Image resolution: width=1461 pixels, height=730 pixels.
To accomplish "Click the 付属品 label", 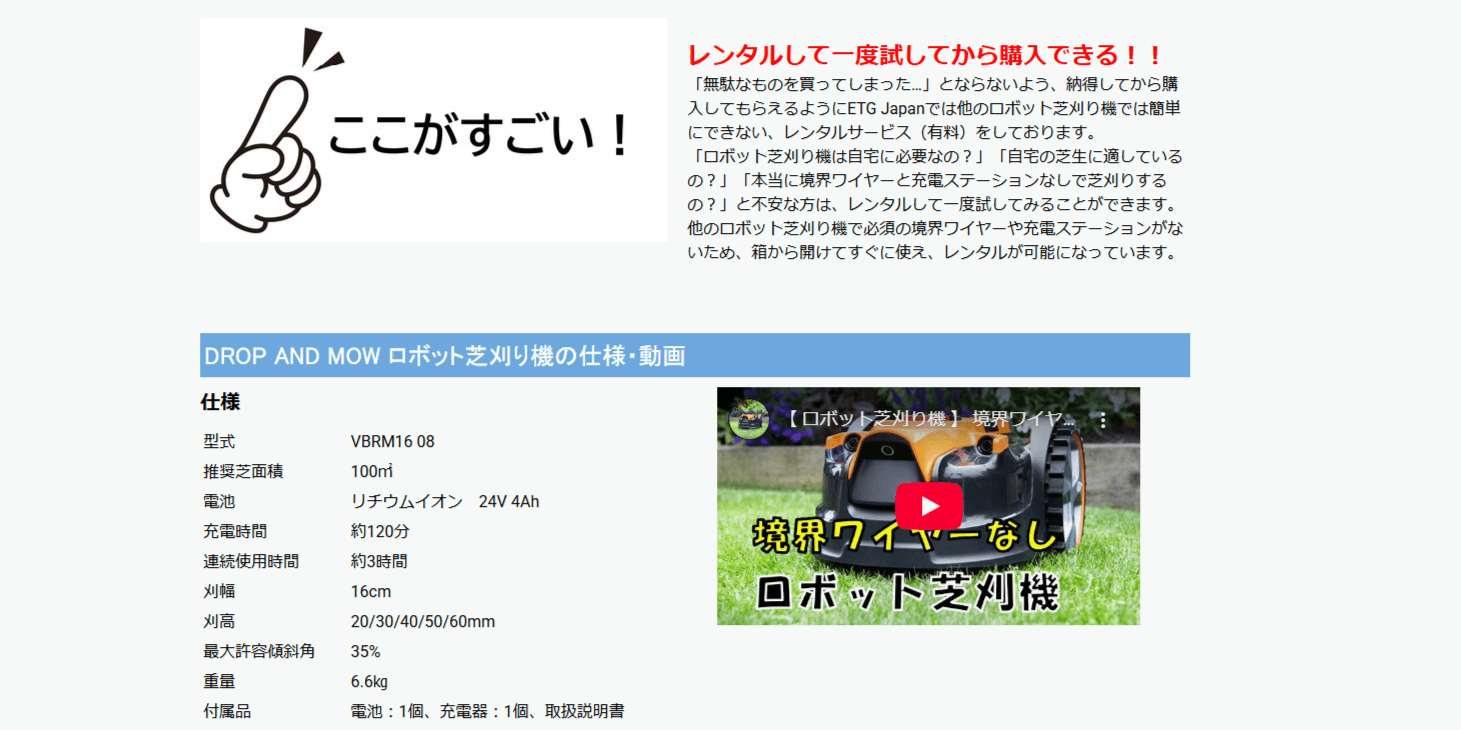I will click(x=227, y=711).
